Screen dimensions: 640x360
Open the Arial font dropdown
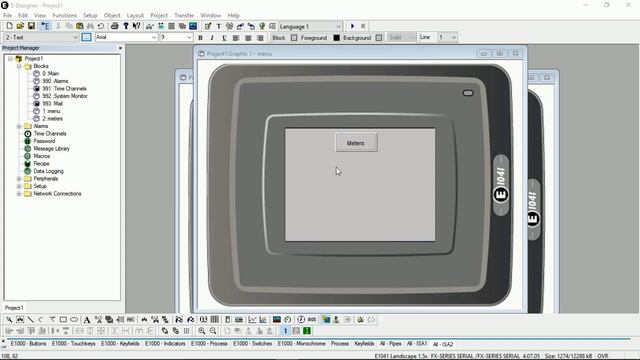(154, 37)
